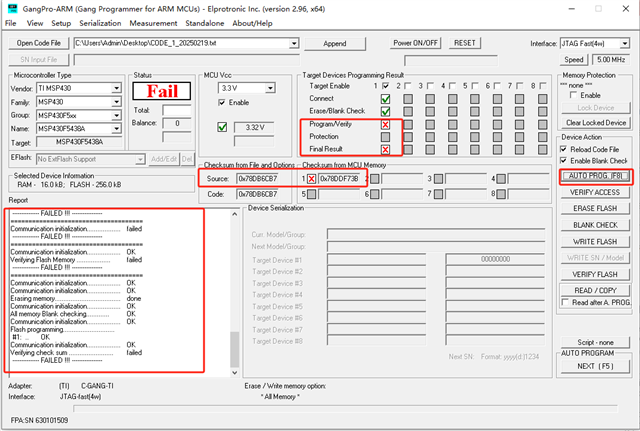Click the Erase/Blank Check green check for device 1
The width and height of the screenshot is (640, 431).
point(385,111)
